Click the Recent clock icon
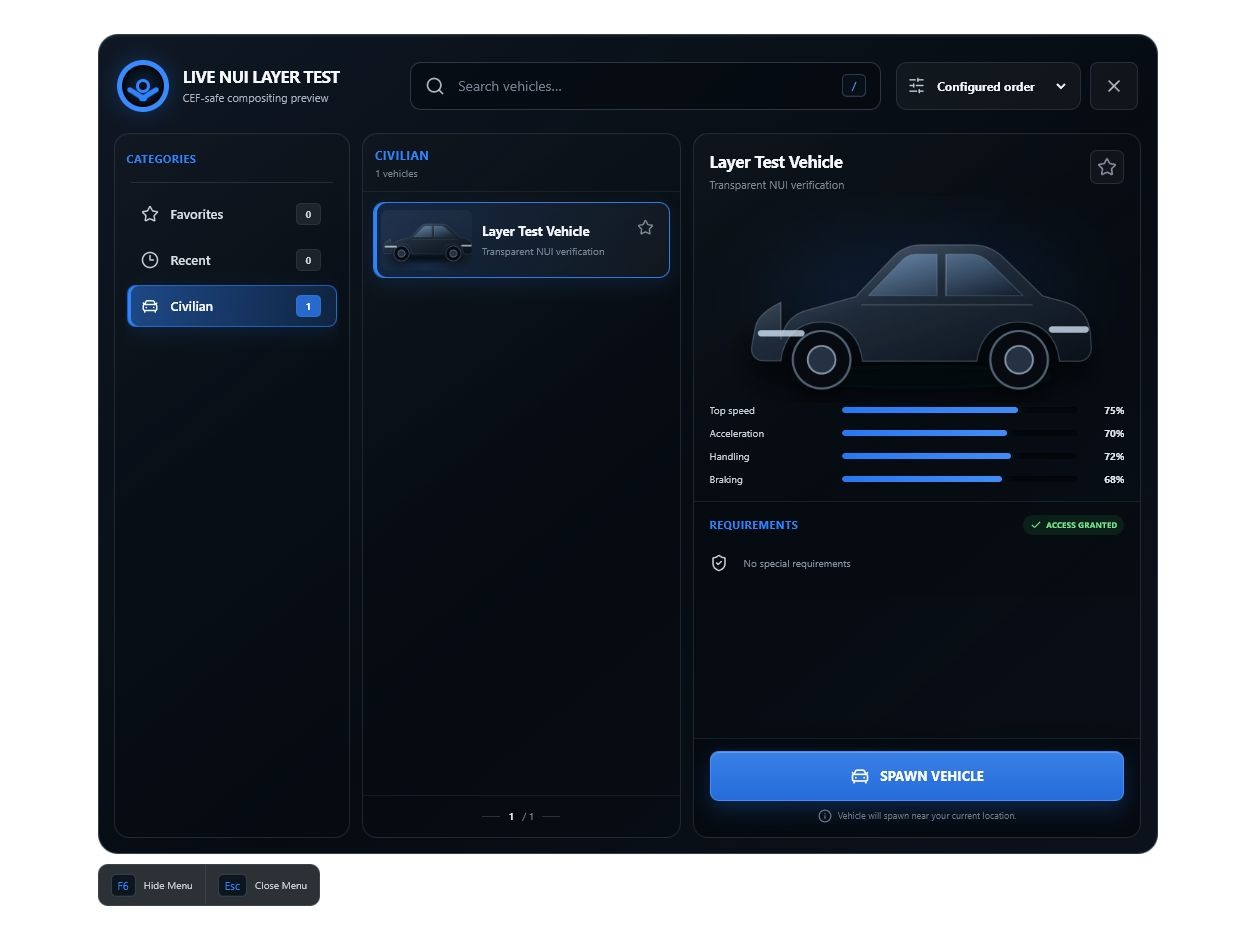 pos(150,260)
